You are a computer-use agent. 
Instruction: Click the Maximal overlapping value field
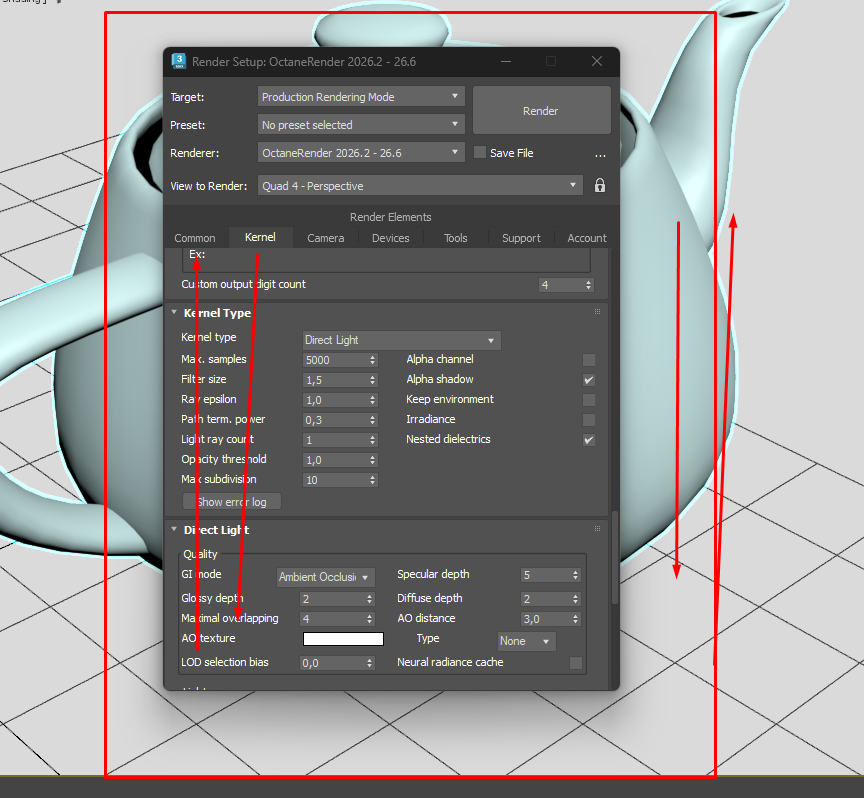pos(332,619)
